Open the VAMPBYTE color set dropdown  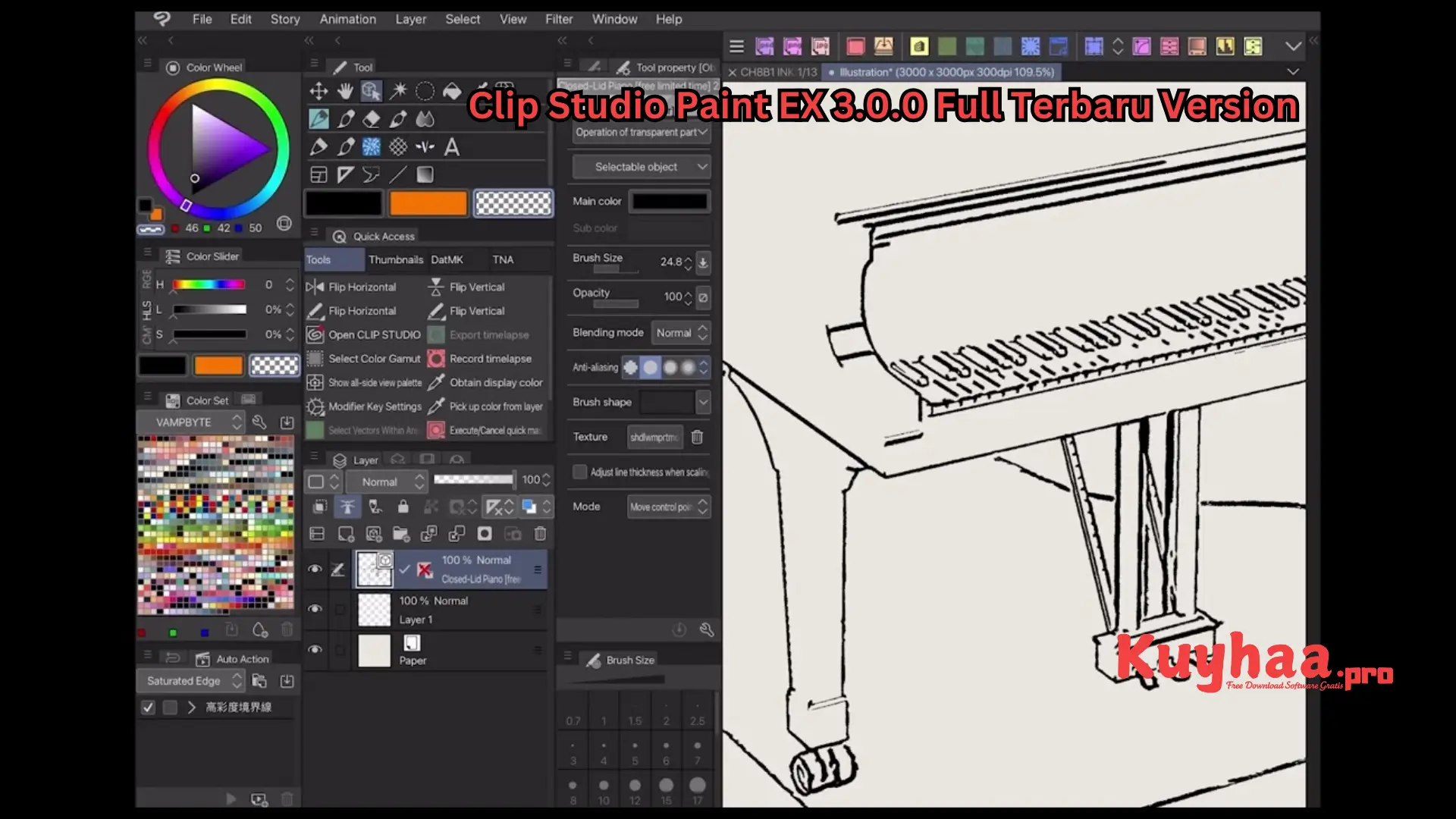point(190,422)
